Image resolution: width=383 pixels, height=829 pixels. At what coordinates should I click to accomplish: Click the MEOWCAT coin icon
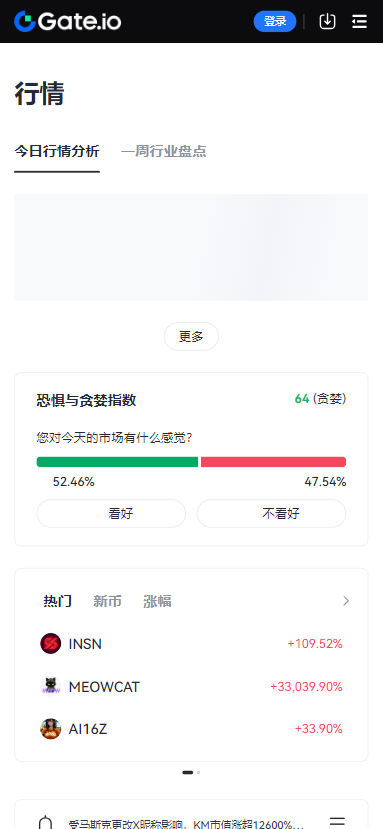tap(51, 686)
